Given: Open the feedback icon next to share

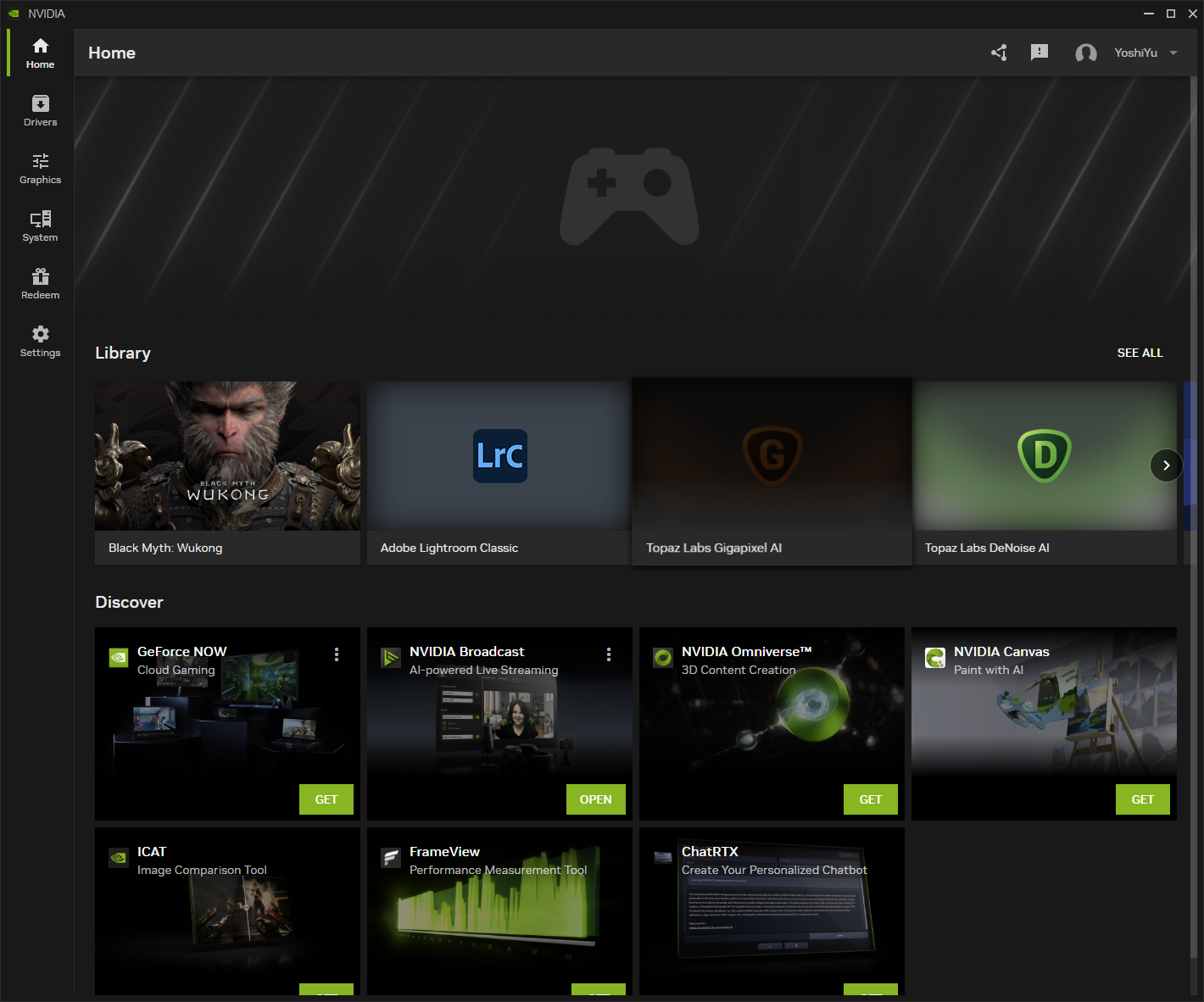Looking at the screenshot, I should click(x=1040, y=53).
